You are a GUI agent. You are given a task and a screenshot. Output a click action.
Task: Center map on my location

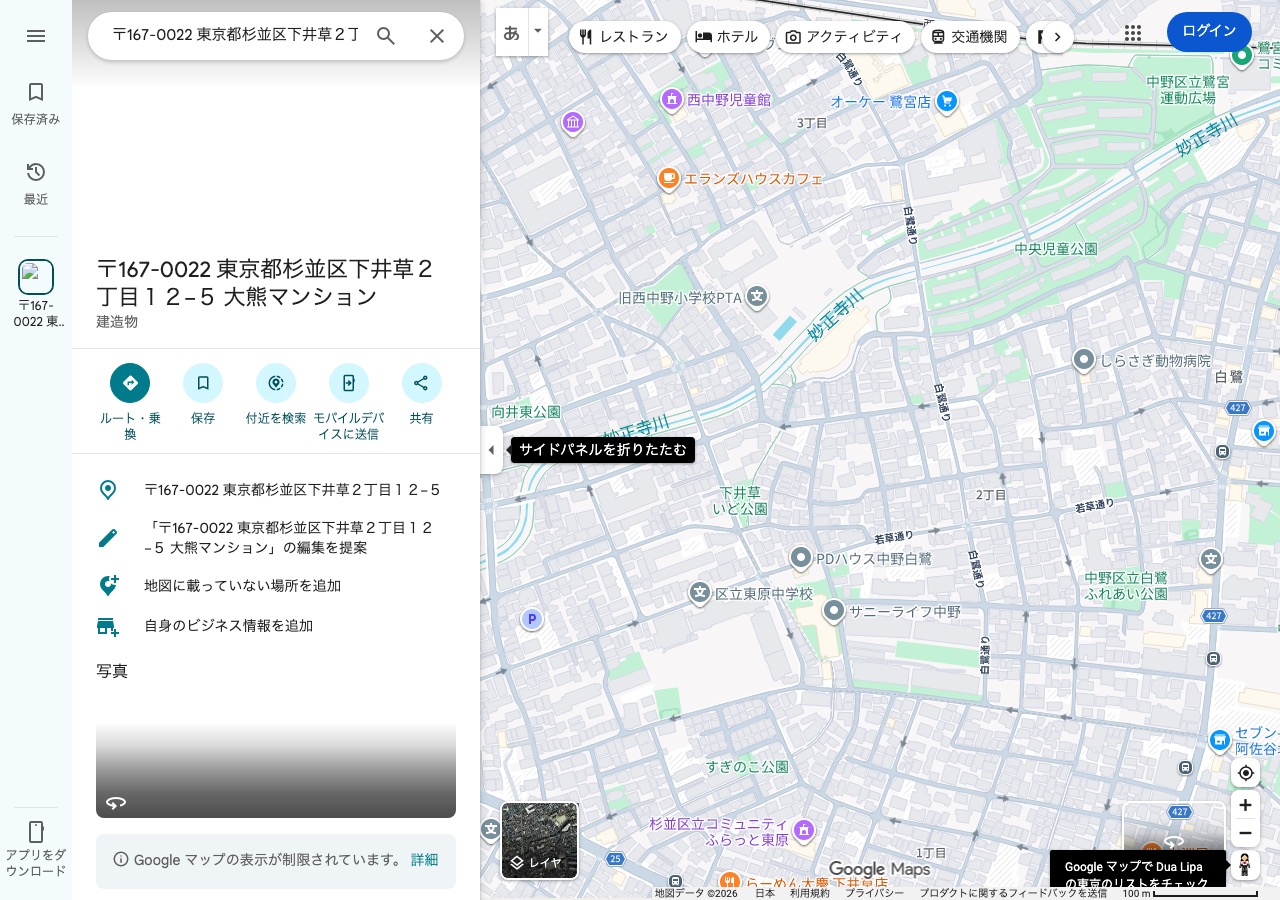1245,773
